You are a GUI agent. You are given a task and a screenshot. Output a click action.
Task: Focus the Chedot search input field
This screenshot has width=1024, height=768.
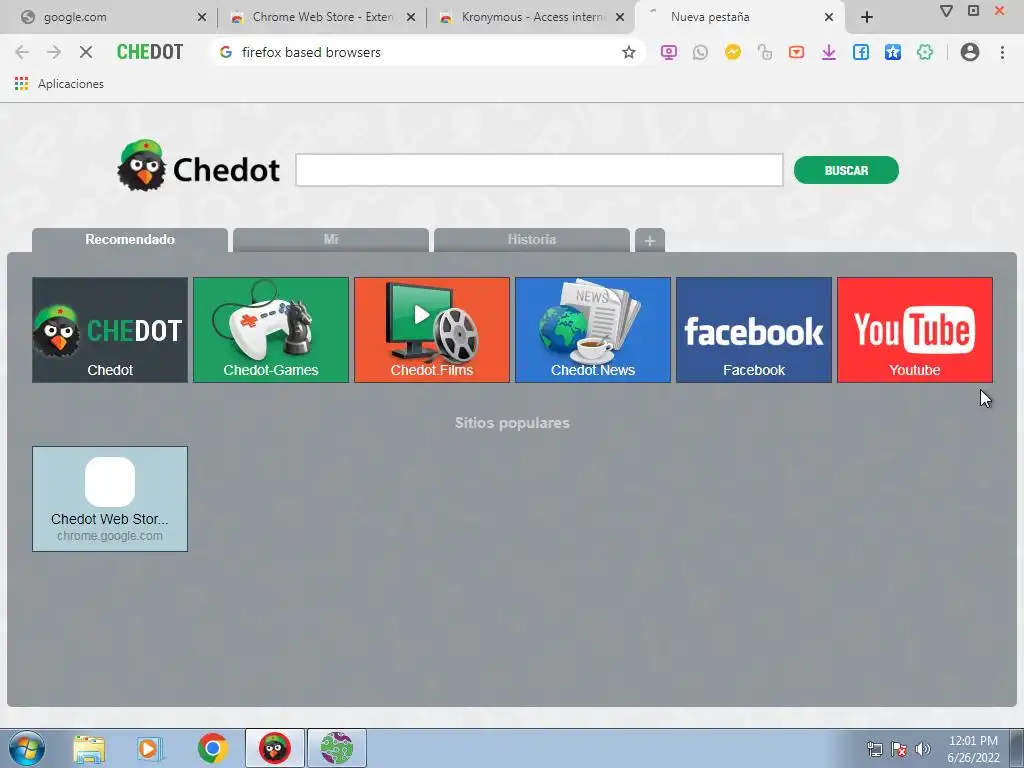539,170
